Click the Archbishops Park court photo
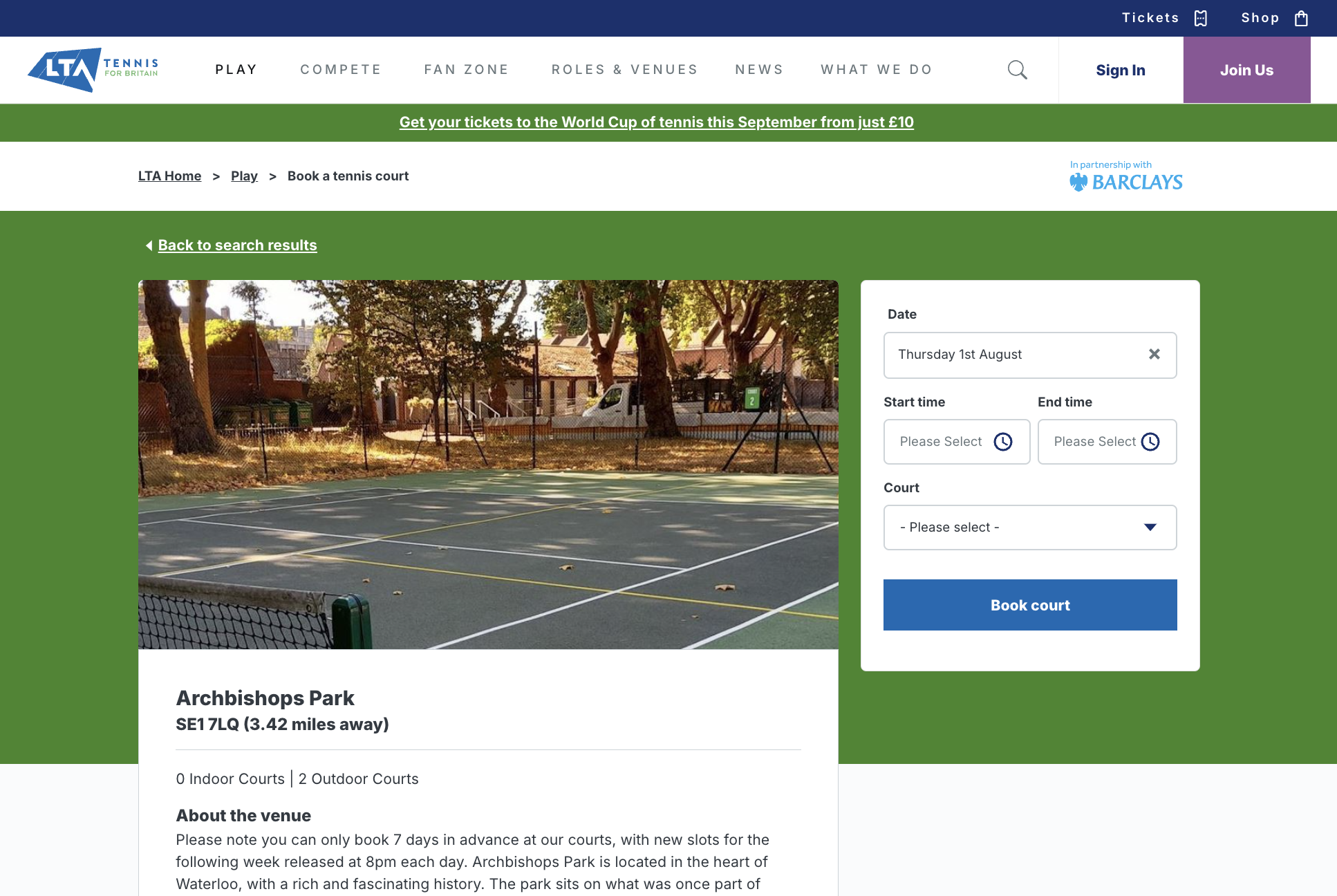Viewport: 1337px width, 896px height. point(488,465)
